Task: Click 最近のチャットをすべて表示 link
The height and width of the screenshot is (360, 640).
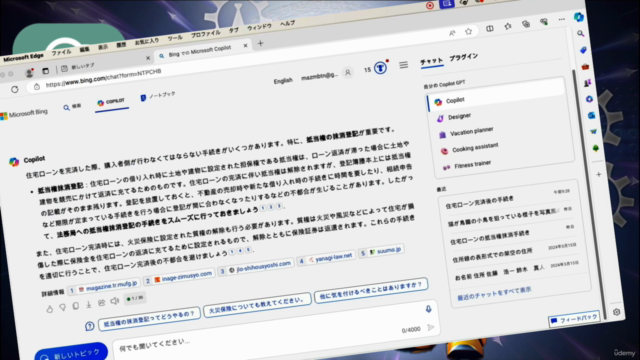Action: point(494,293)
